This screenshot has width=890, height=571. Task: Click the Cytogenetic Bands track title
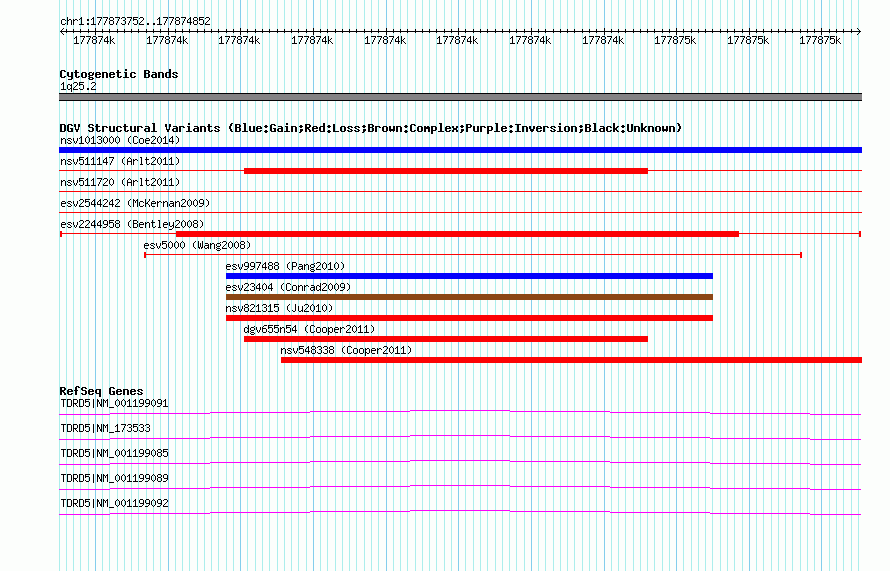[x=119, y=74]
